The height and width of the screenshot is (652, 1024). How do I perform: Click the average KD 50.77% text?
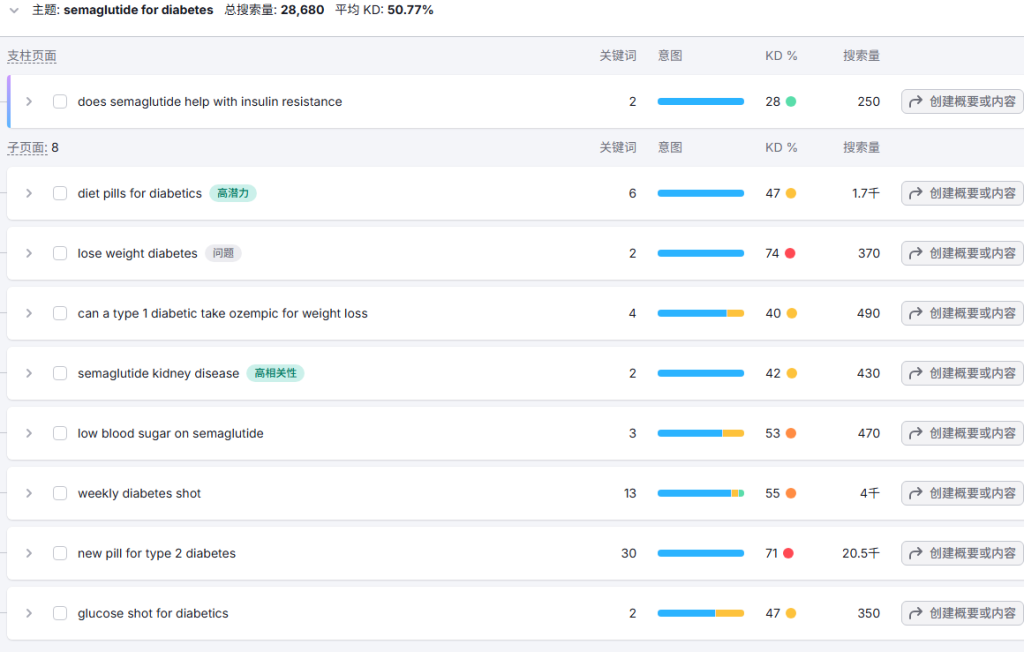coord(384,10)
